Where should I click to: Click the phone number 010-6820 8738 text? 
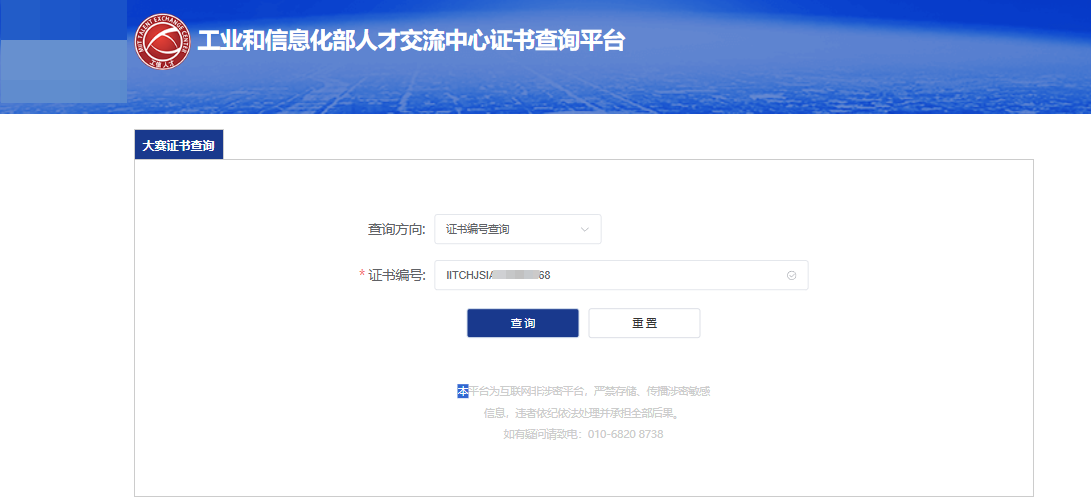(x=626, y=434)
